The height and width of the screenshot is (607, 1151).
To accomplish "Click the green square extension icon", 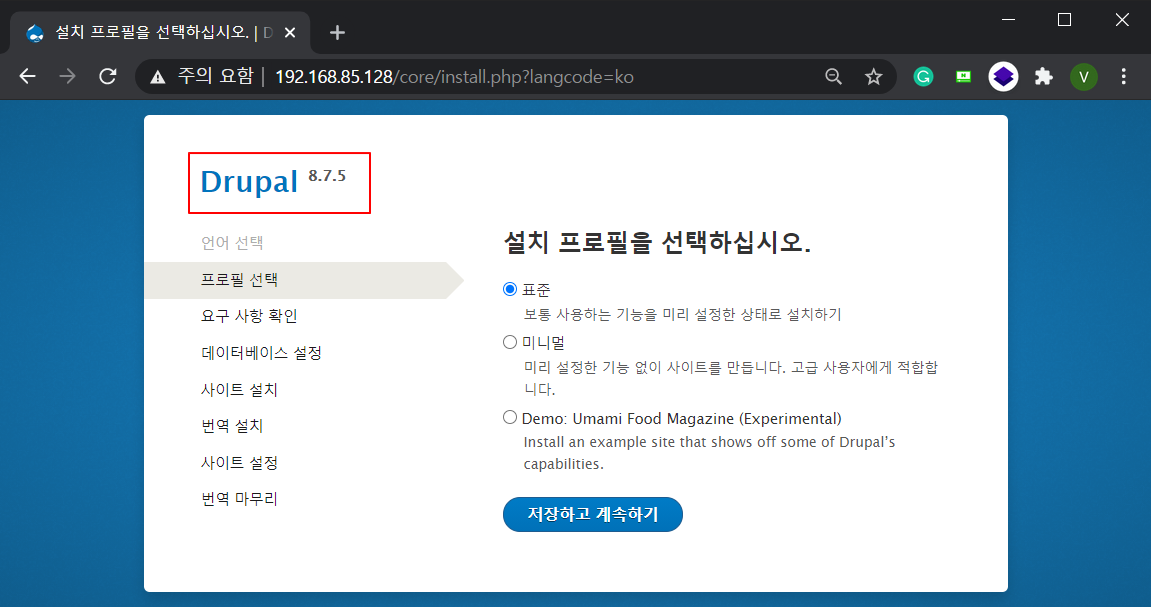I will [x=963, y=76].
